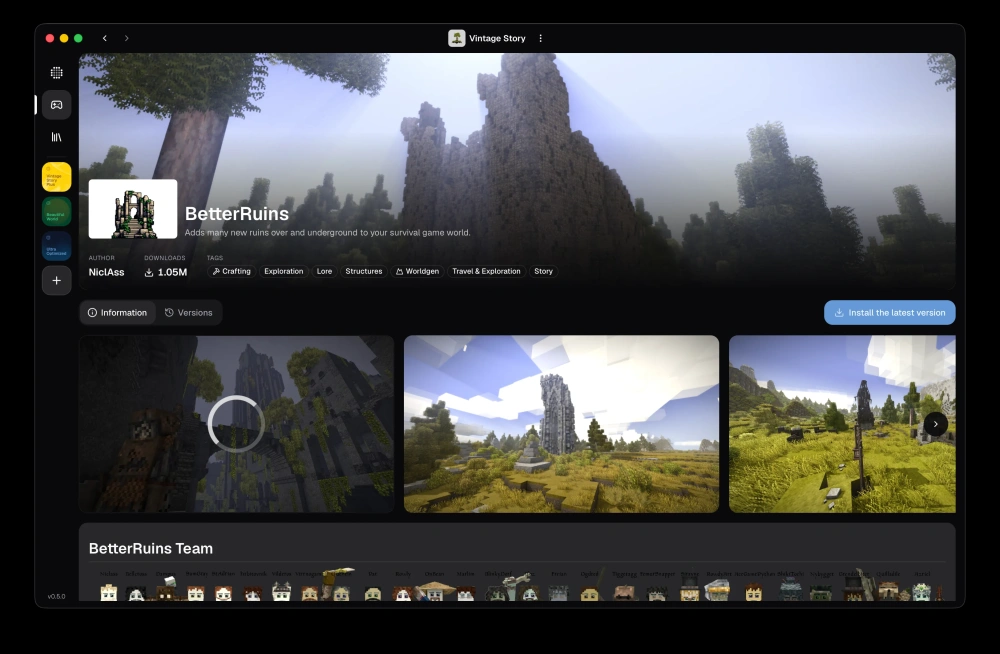Select the Story tag

click(543, 271)
